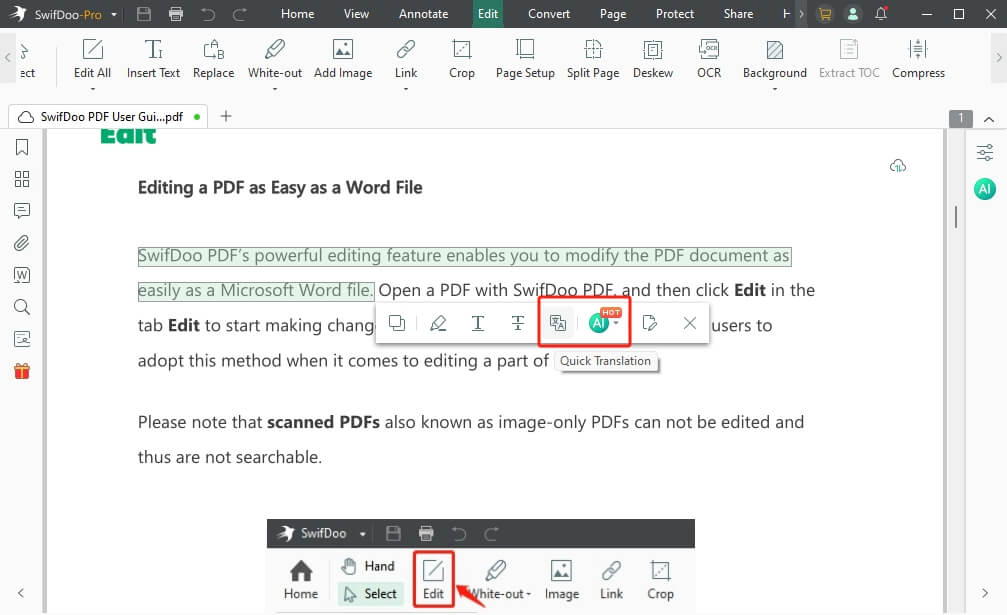Viewport: 1007px width, 615px height.
Task: Add a new document tab with plus
Action: 225,116
